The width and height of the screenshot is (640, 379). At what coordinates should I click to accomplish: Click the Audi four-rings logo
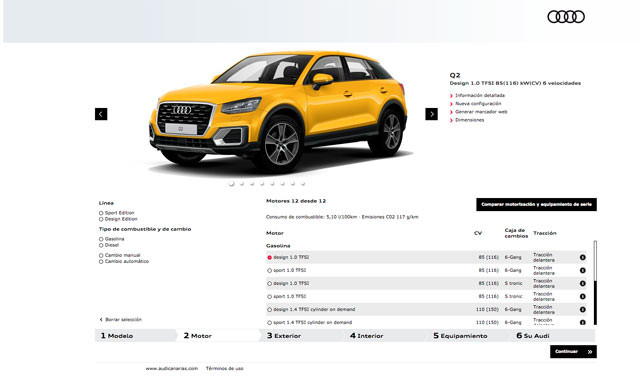566,17
